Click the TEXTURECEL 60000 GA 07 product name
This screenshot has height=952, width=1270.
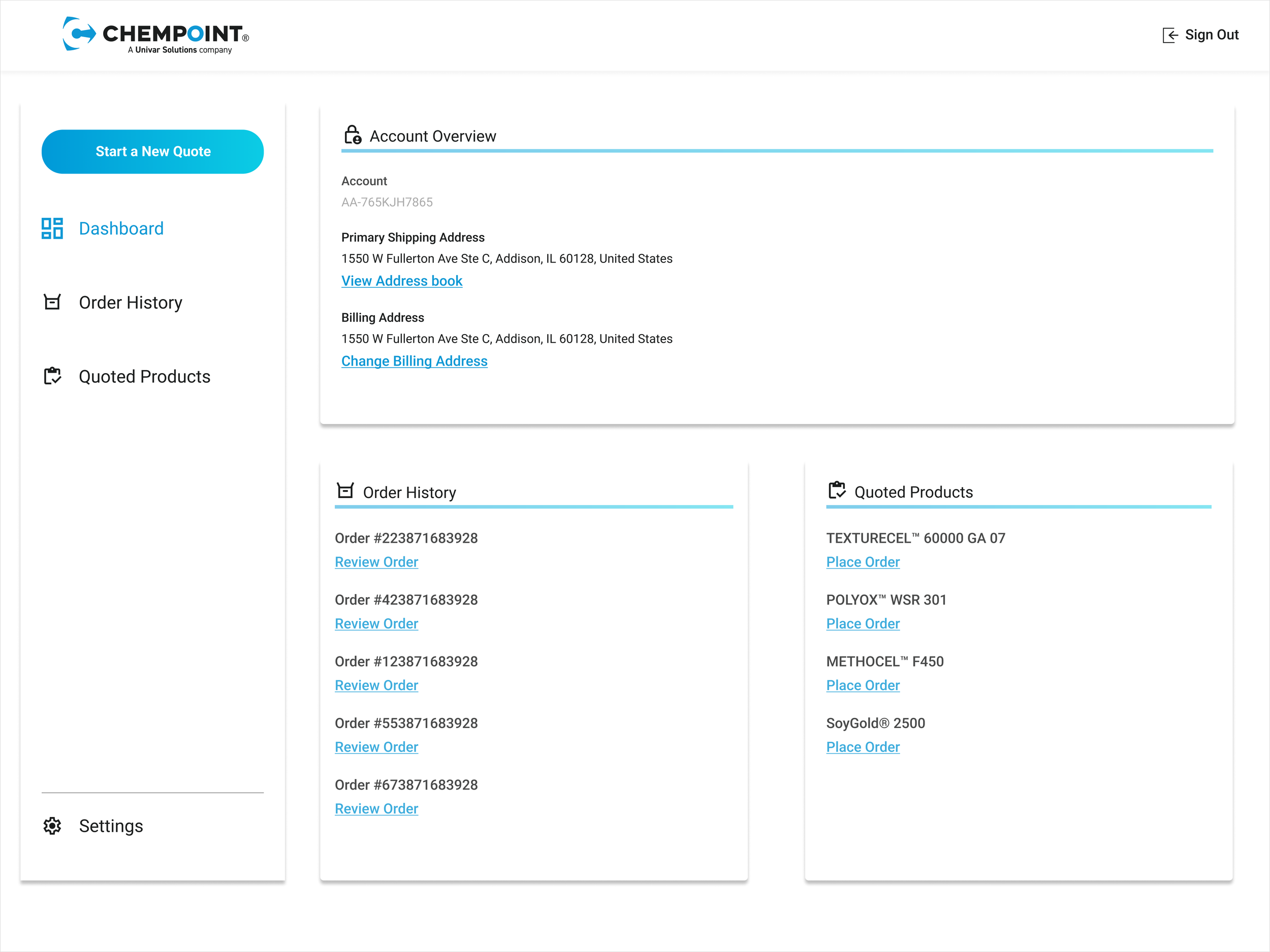click(916, 538)
